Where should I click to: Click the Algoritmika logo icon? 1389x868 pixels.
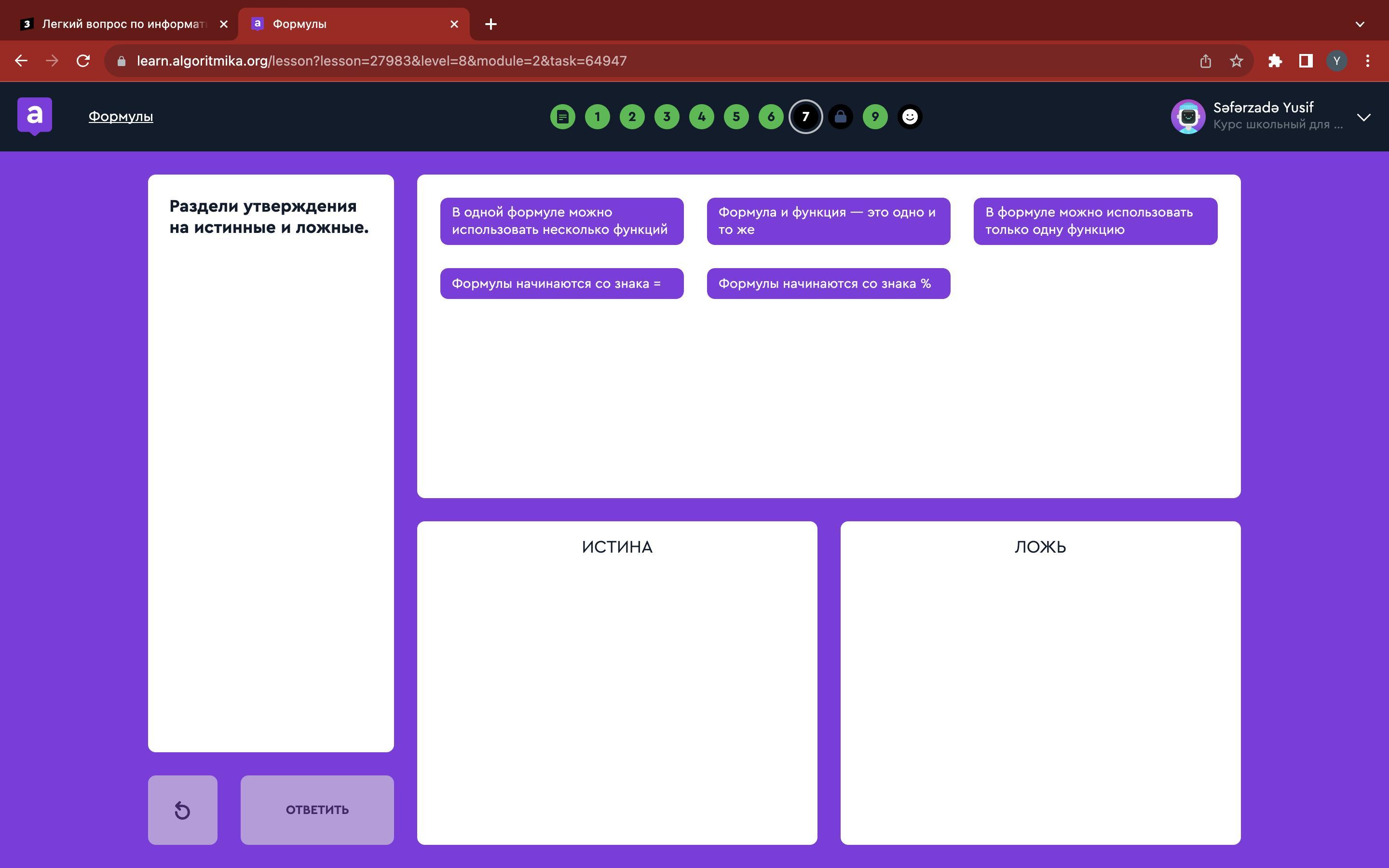pyautogui.click(x=34, y=116)
